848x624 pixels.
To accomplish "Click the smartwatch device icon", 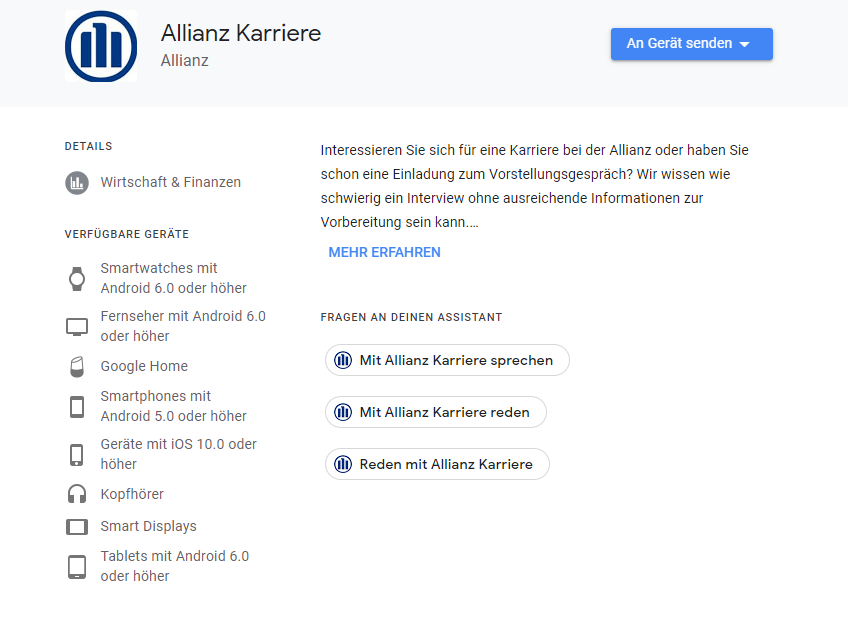I will [x=77, y=279].
